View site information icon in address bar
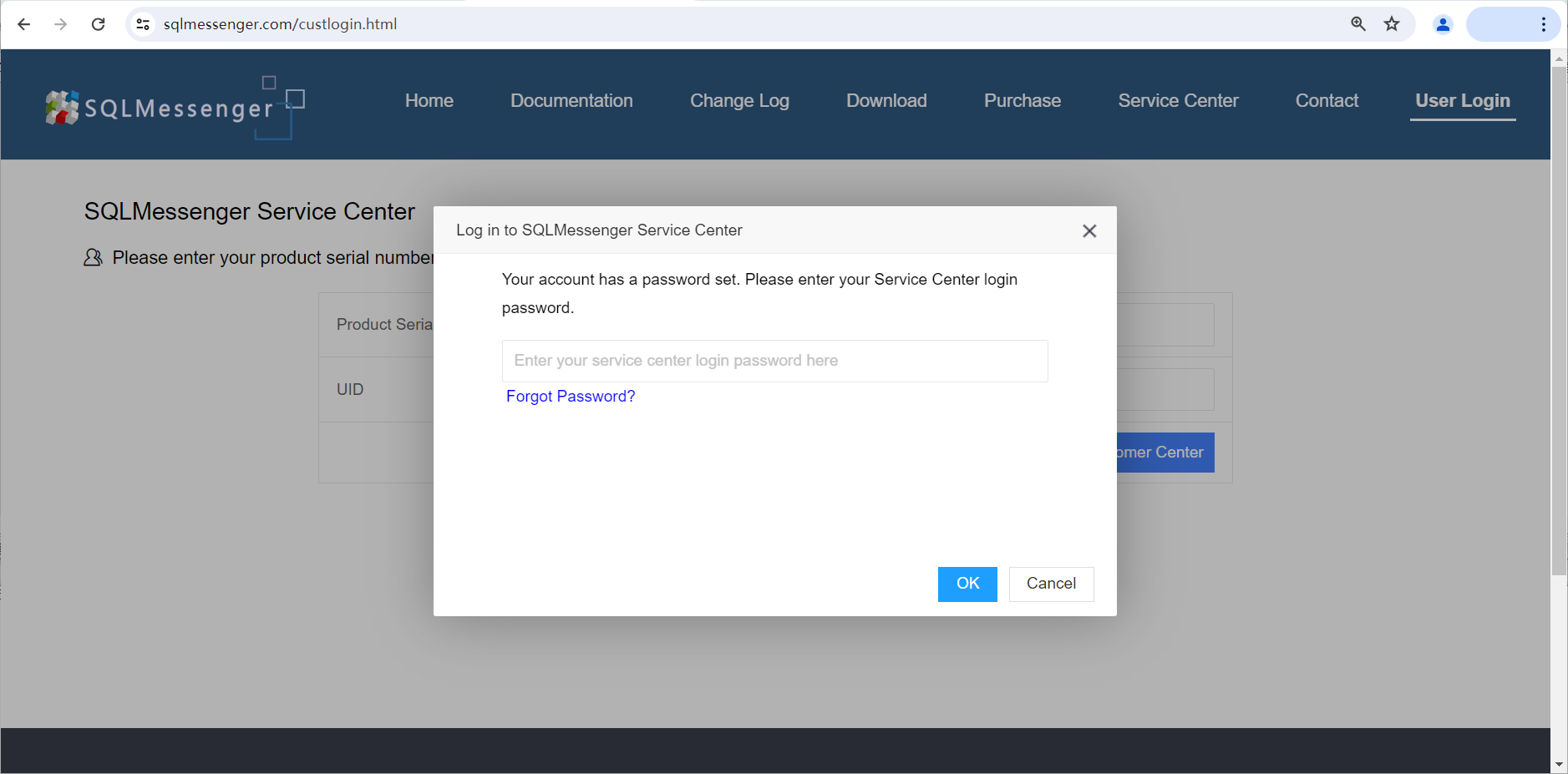The width and height of the screenshot is (1568, 774). point(143,24)
